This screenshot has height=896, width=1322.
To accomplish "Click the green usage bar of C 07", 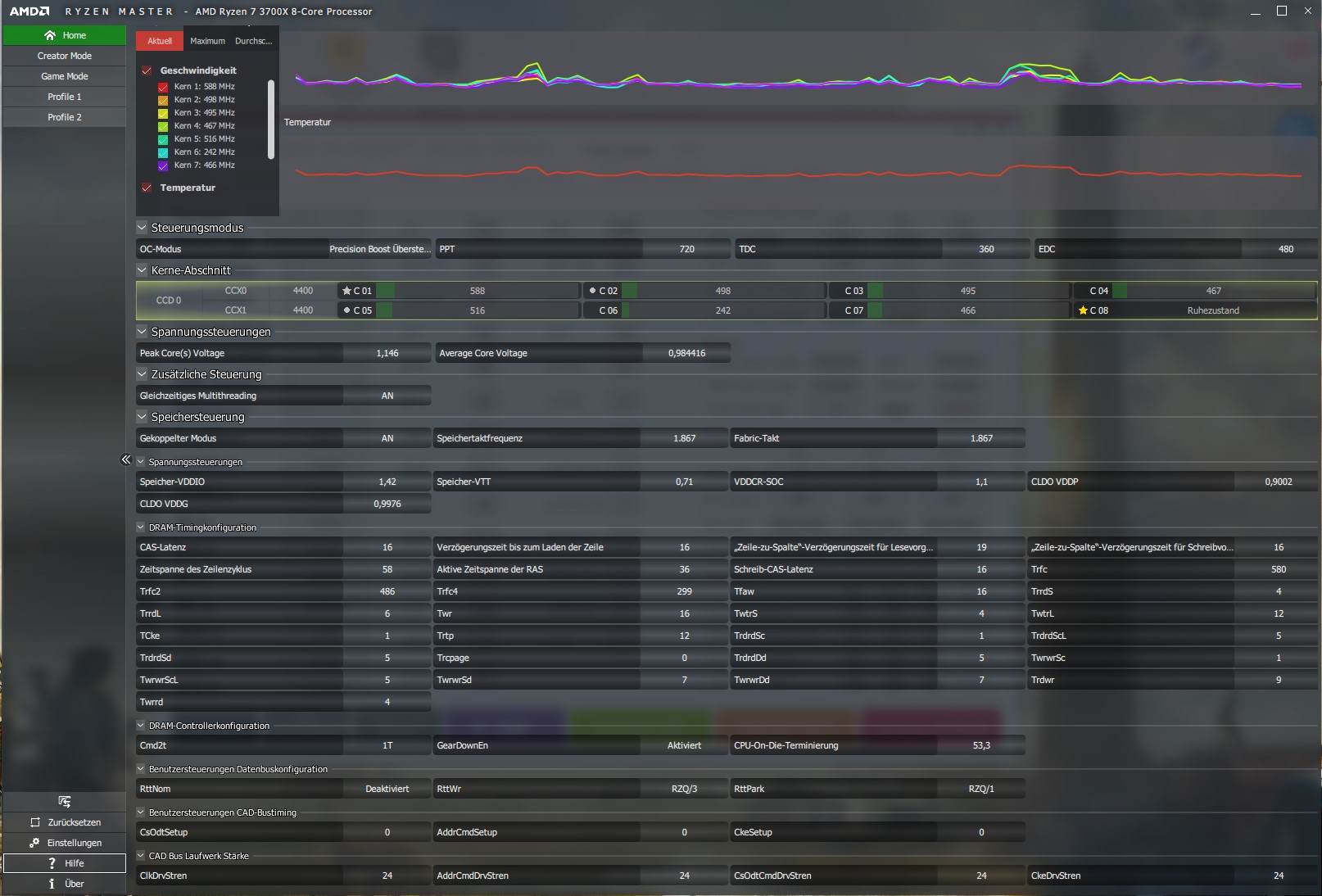I will pyautogui.click(x=876, y=310).
